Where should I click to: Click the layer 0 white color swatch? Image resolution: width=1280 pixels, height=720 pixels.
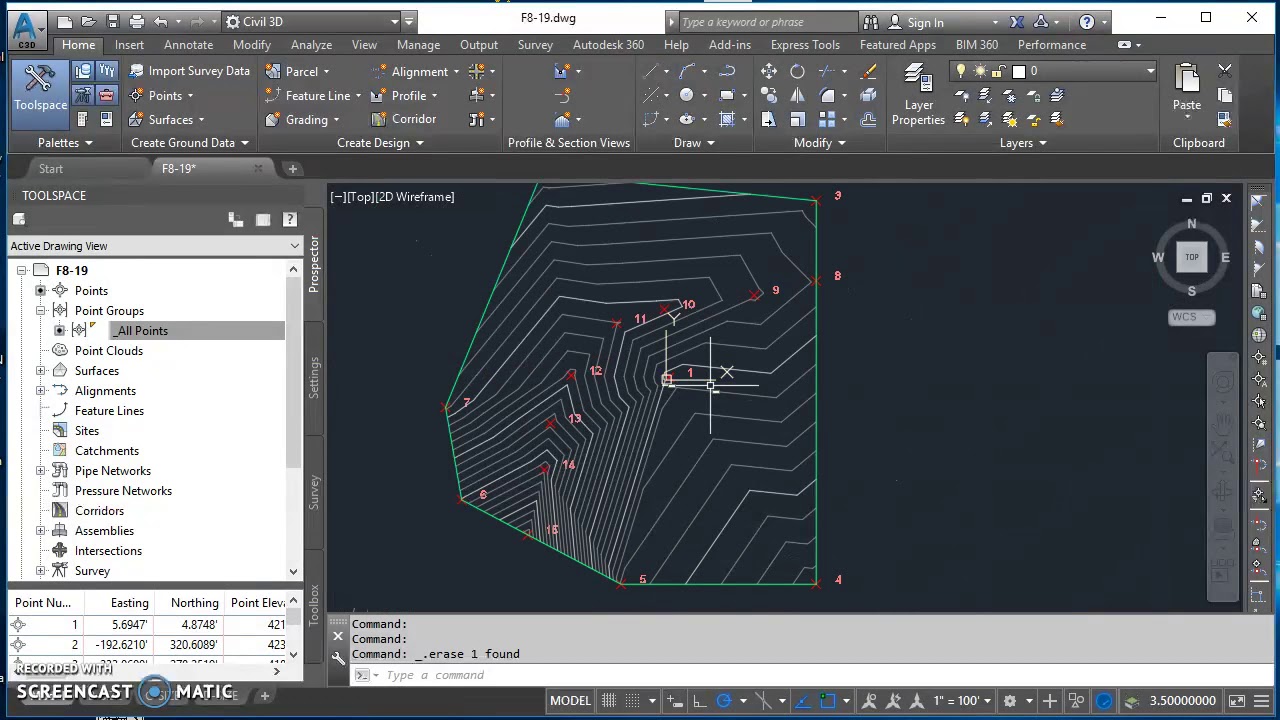coord(1019,71)
